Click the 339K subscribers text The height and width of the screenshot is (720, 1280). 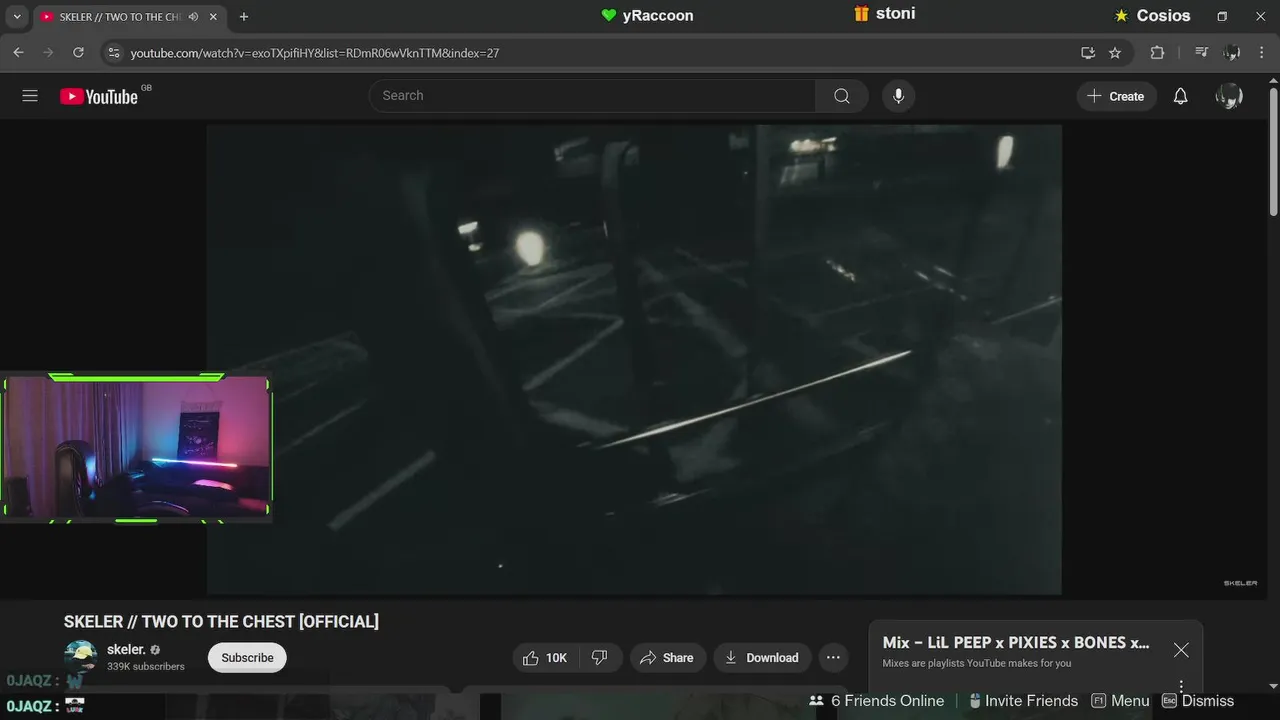146,667
